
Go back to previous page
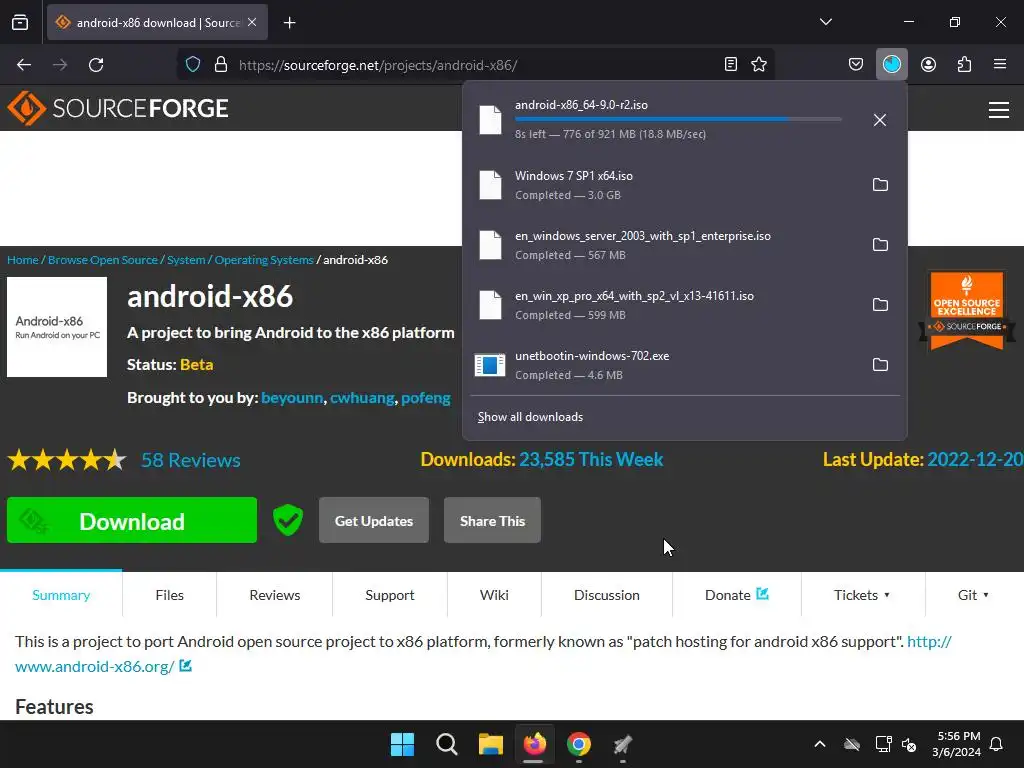(x=24, y=64)
